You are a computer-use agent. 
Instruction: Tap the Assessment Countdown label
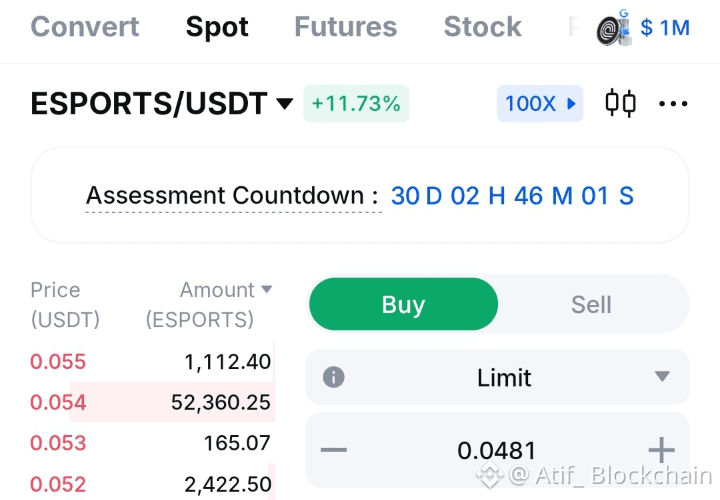(x=232, y=196)
